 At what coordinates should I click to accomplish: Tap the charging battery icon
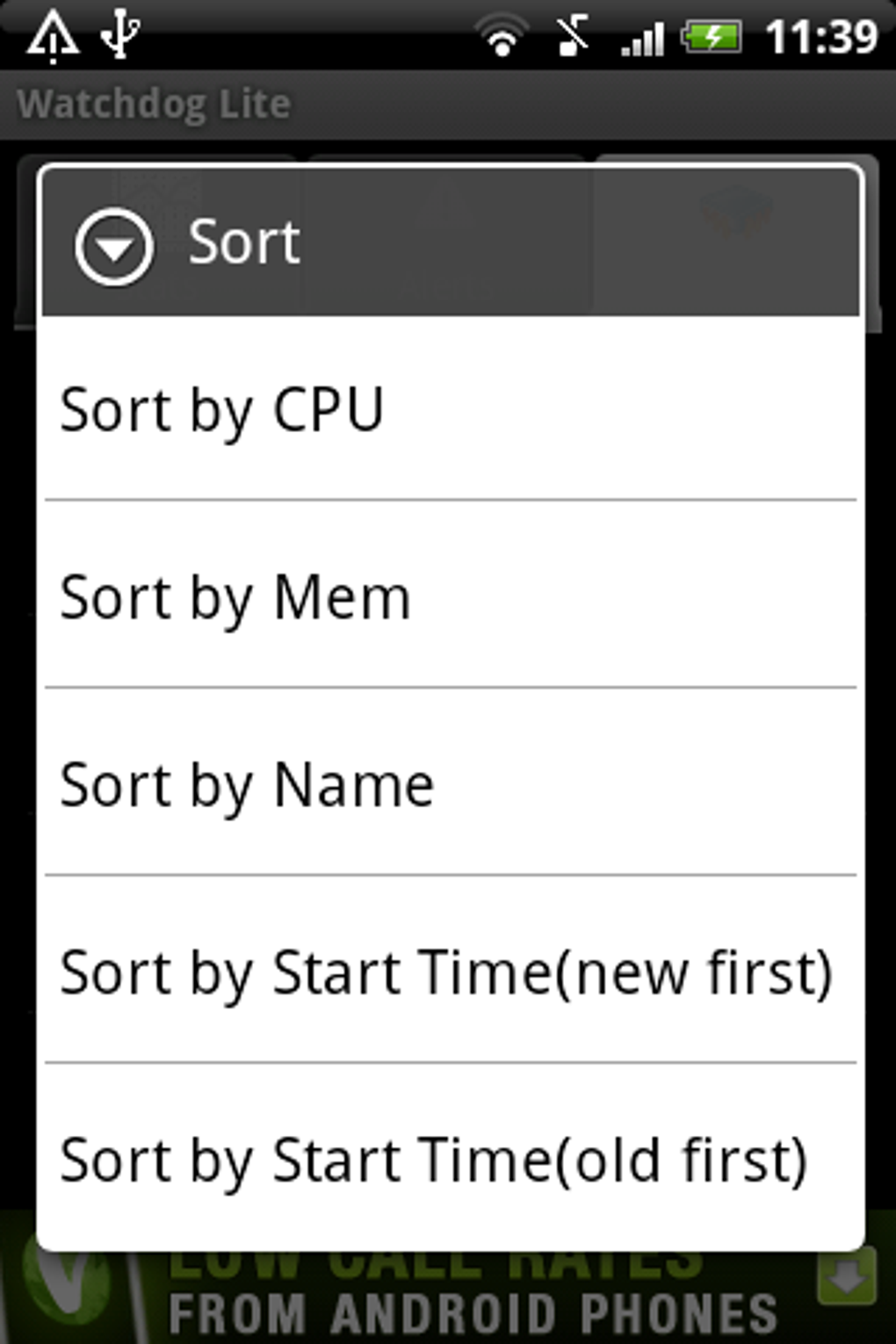[x=712, y=37]
